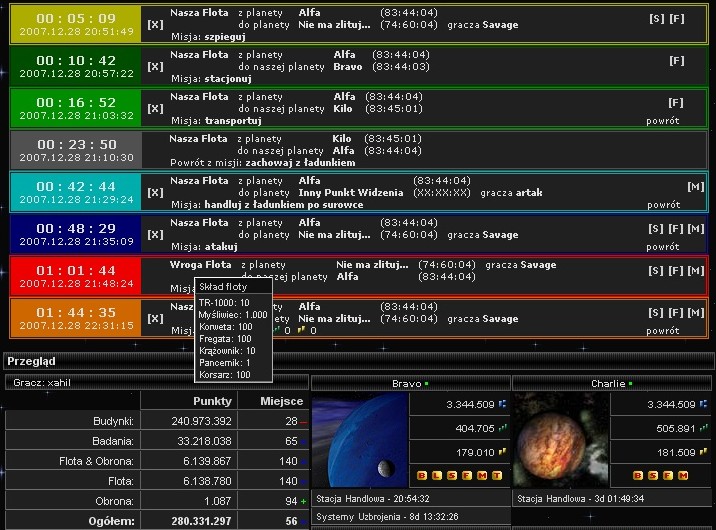Click [S] on the szpieguj mission row

[x=656, y=18]
